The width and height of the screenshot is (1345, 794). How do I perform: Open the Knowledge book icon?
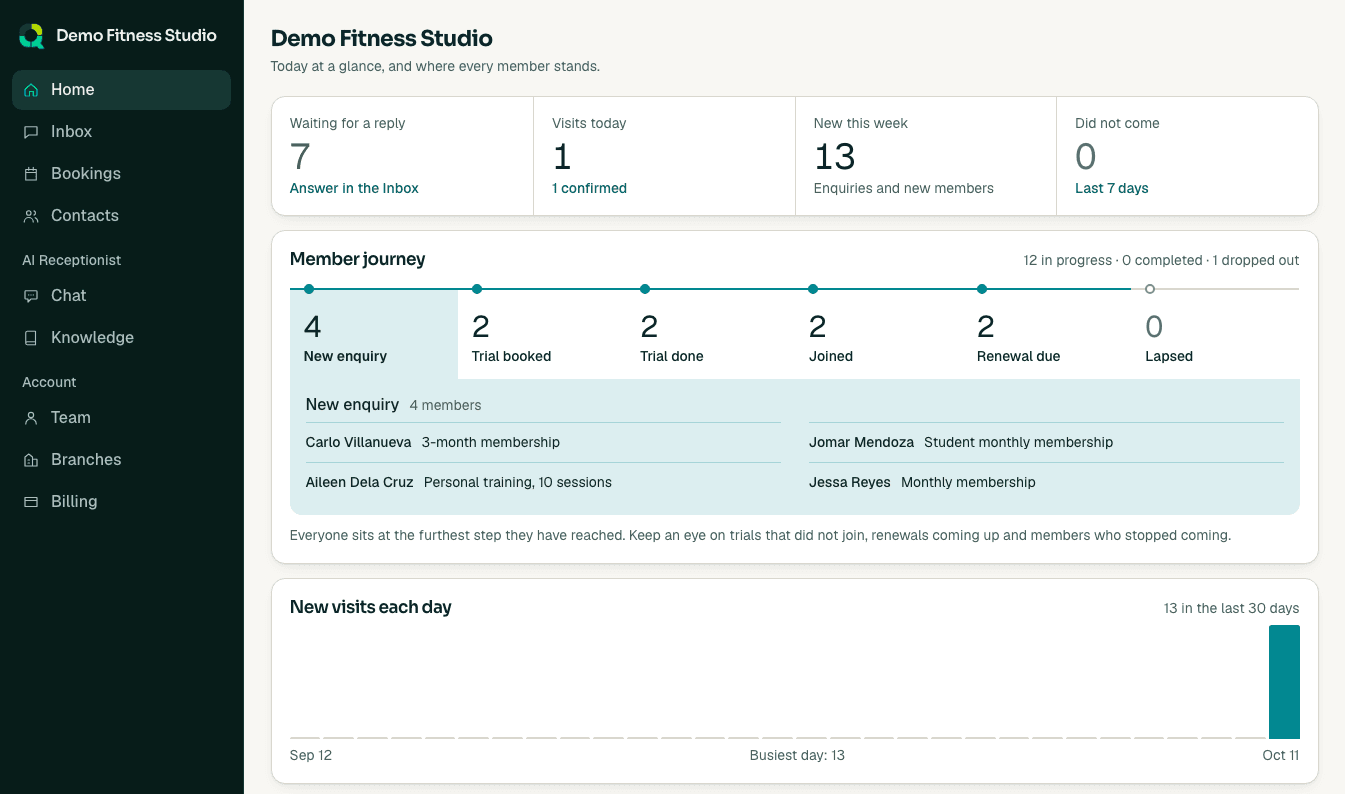(32, 338)
